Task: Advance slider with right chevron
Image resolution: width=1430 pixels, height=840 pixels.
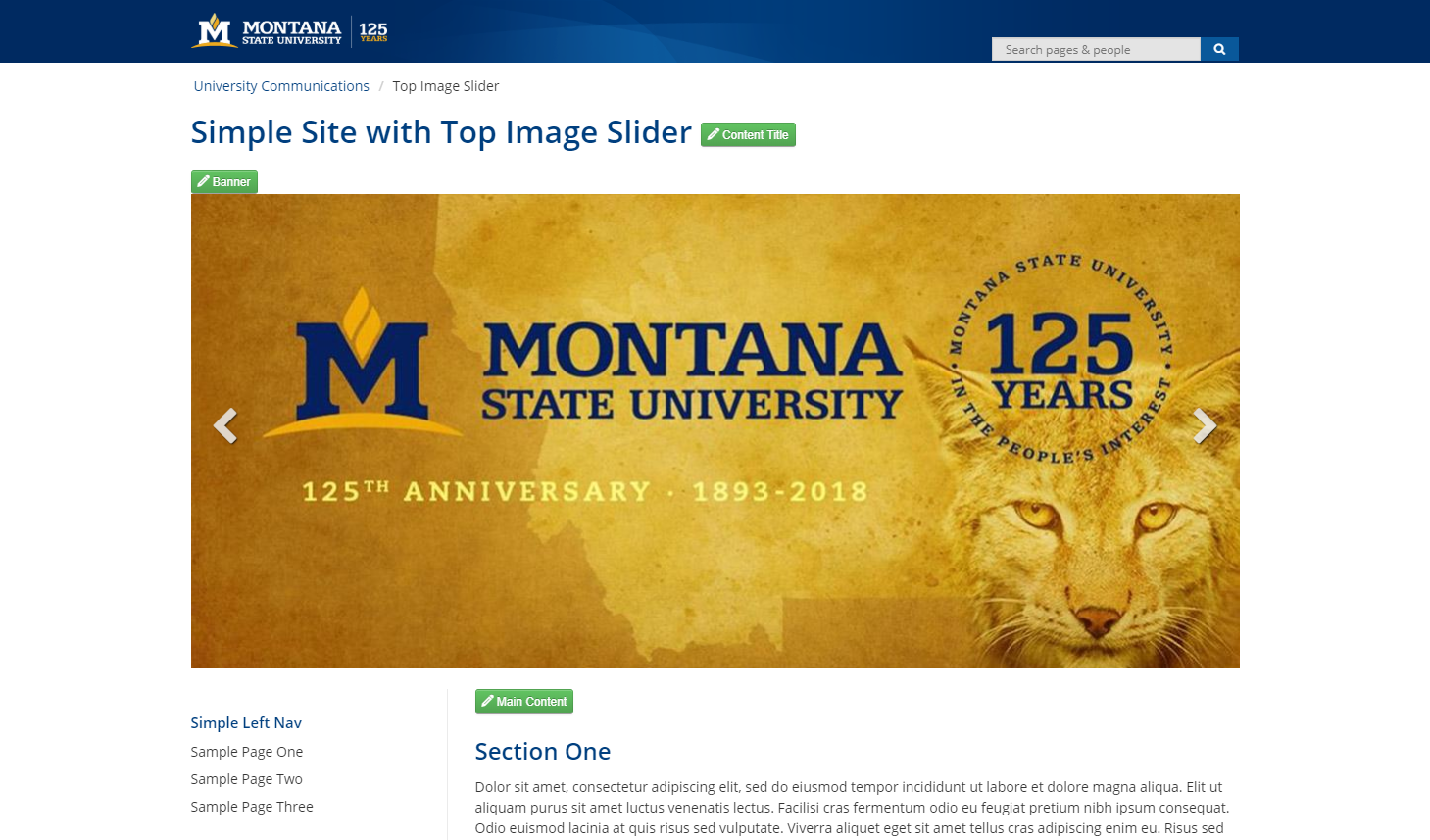Action: pos(1205,425)
